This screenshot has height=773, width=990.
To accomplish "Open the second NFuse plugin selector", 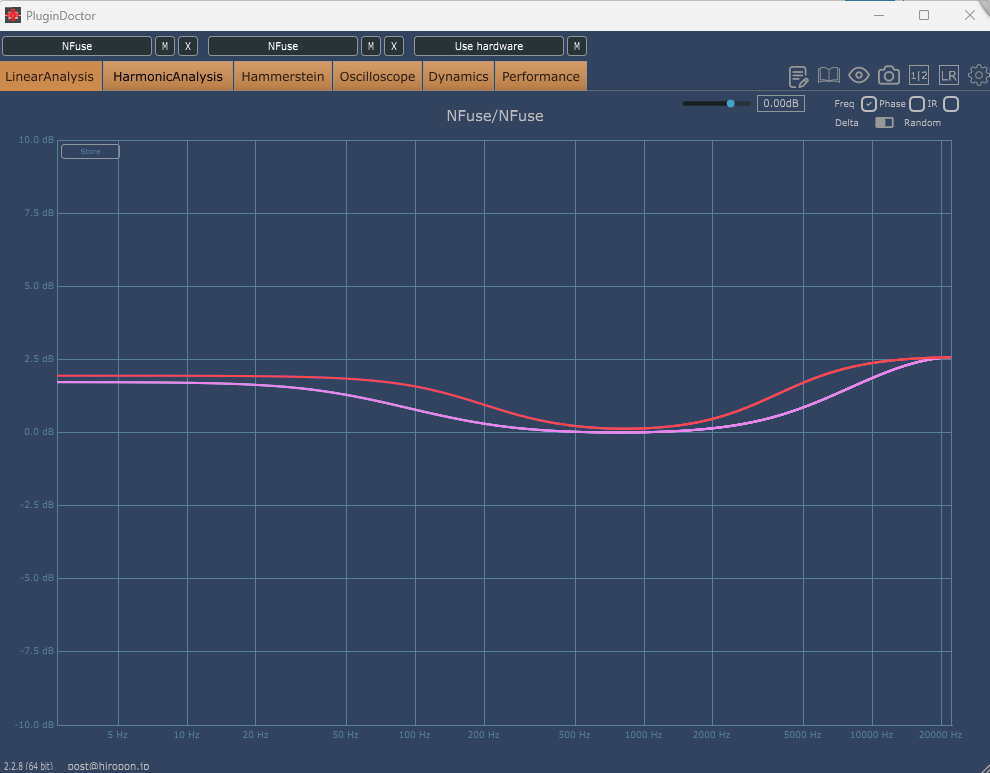I will (283, 46).
